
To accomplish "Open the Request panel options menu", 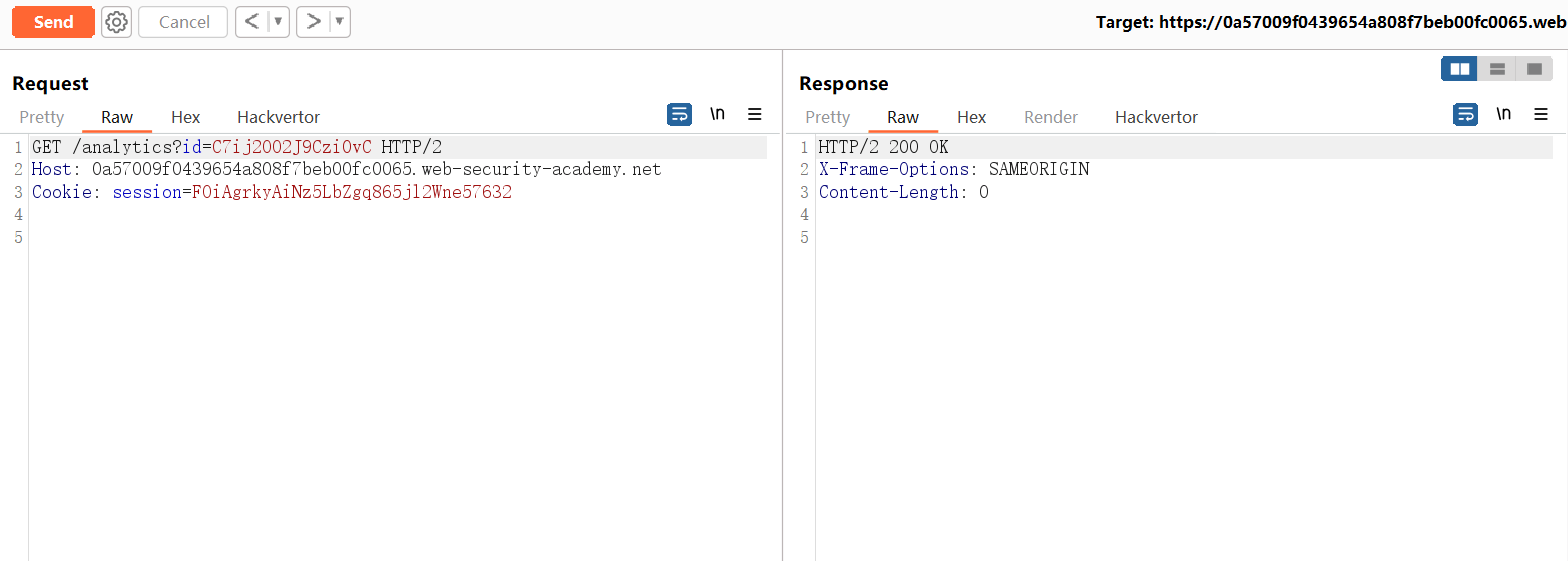I will [x=755, y=114].
